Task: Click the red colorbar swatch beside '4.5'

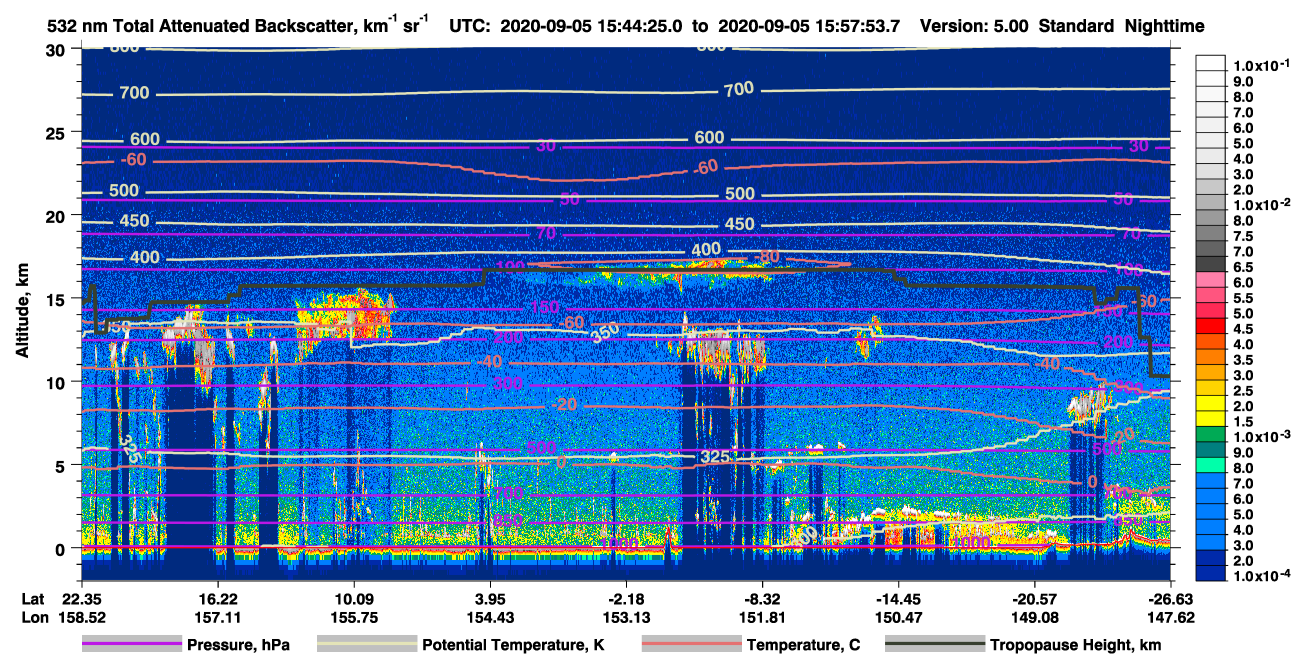Action: tap(1211, 326)
